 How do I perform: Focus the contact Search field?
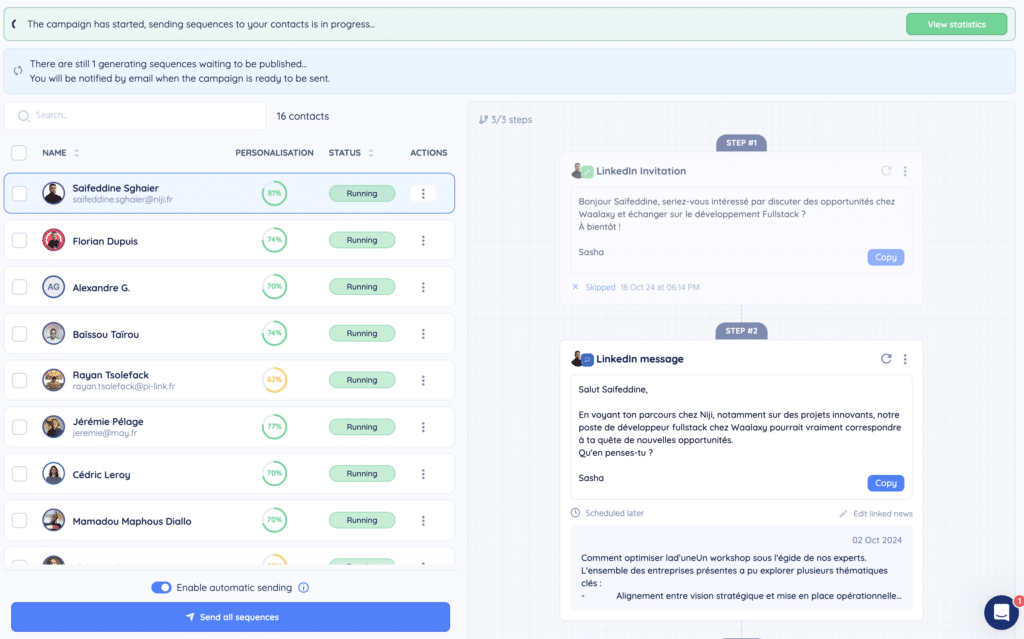coord(135,116)
